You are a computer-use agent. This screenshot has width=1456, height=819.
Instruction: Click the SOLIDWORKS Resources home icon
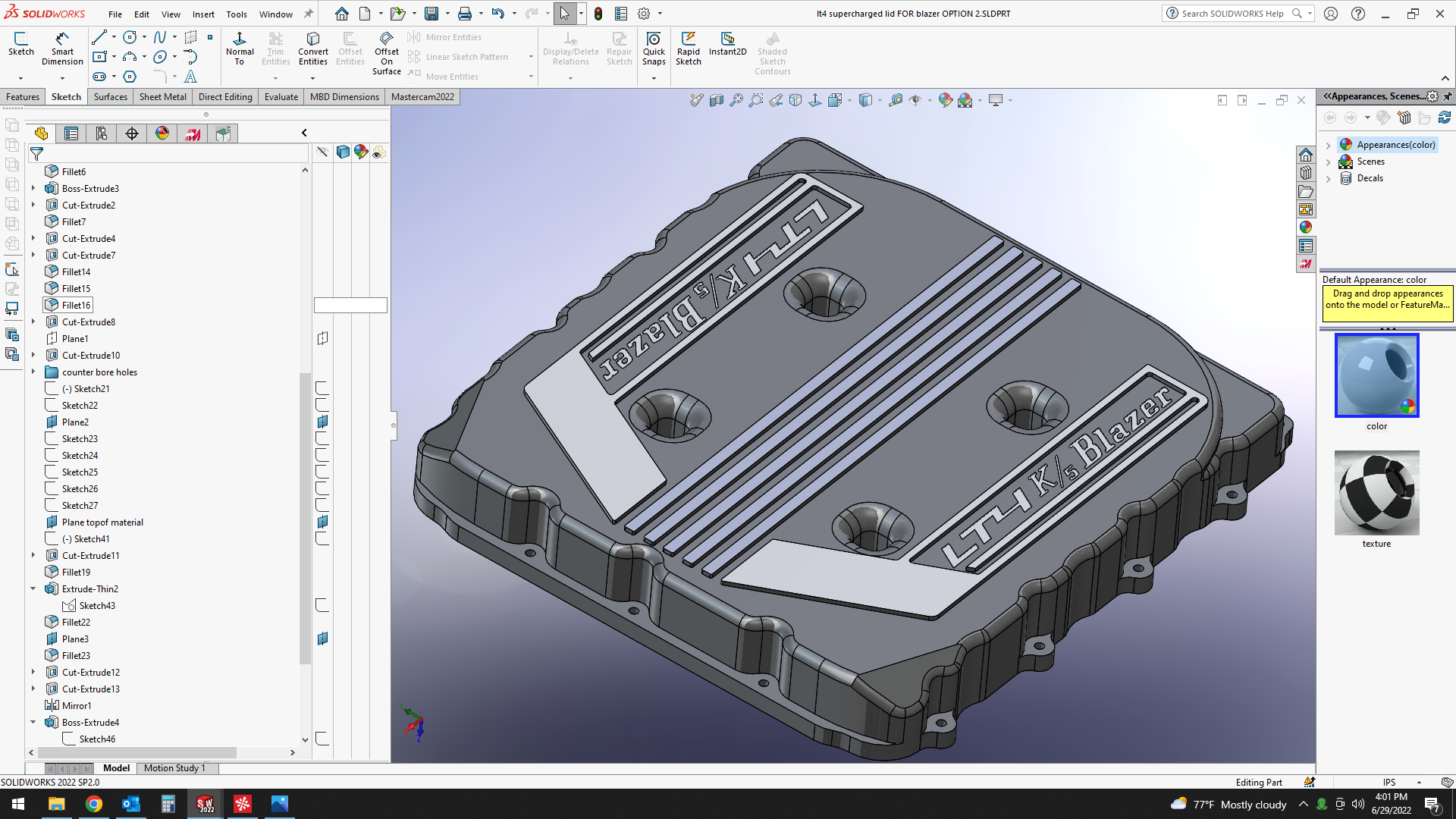1306,155
